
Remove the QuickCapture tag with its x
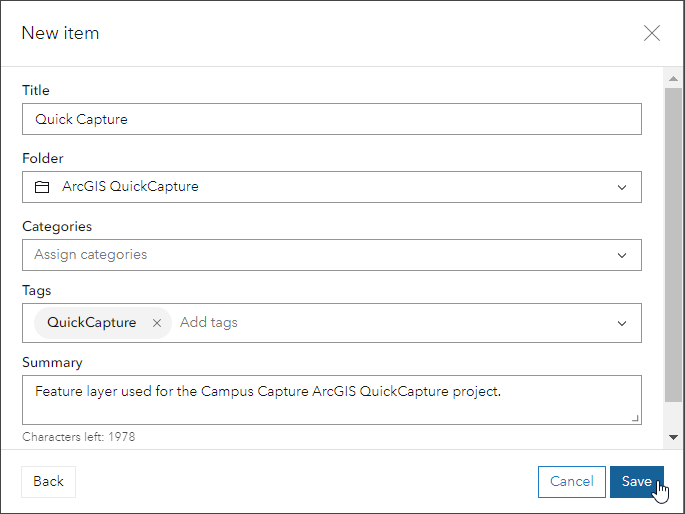pos(157,323)
